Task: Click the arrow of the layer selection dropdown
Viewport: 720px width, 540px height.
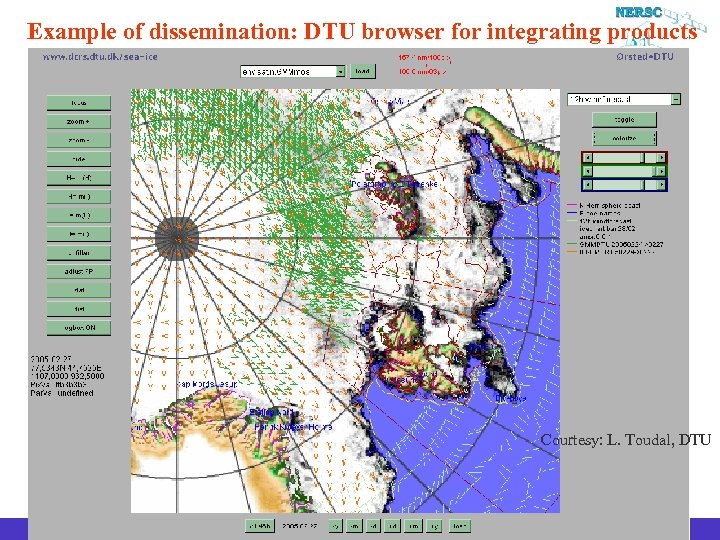Action: pyautogui.click(x=676, y=99)
